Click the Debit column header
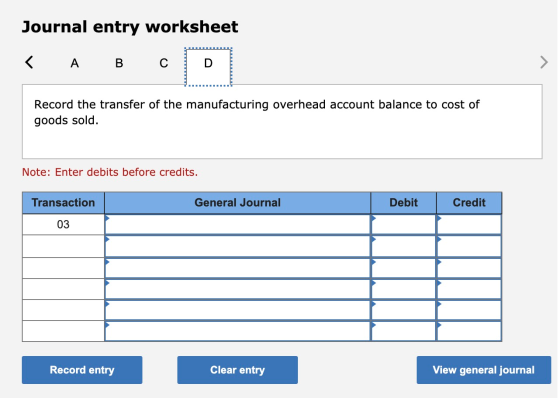Viewport: 560px width, 398px height. pos(404,203)
